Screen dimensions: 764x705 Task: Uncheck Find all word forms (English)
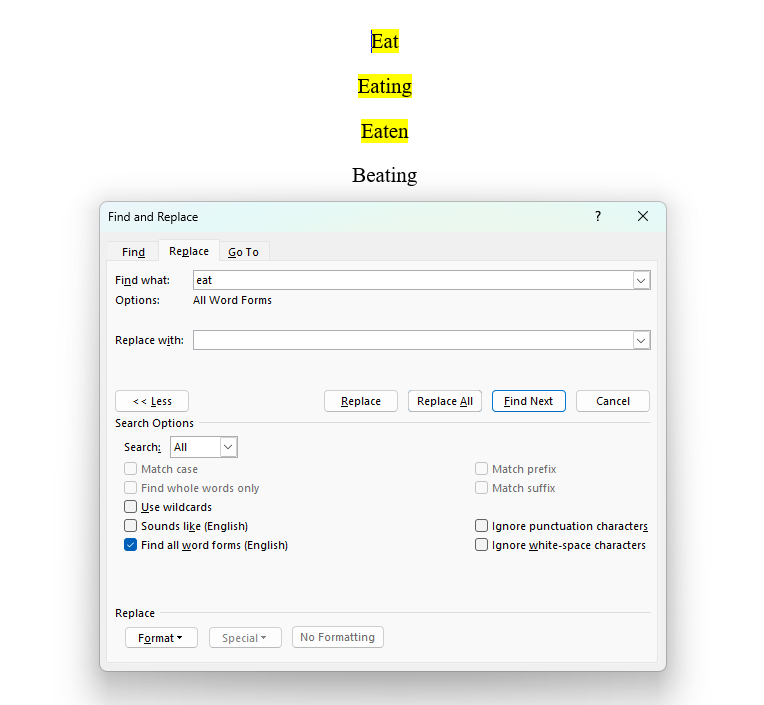(131, 545)
